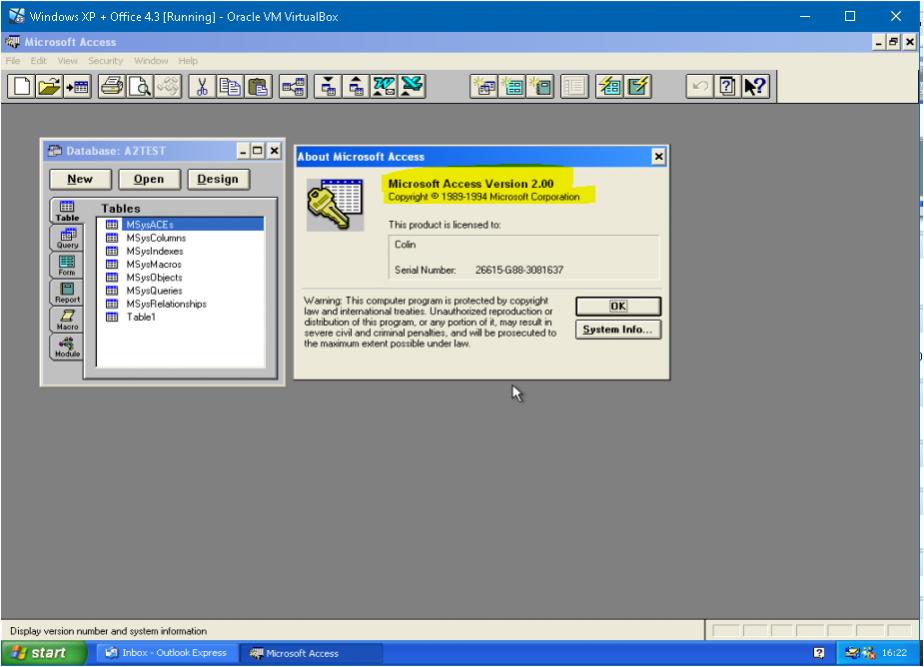The image size is (924, 667).
Task: Open the View menu
Action: 67,61
